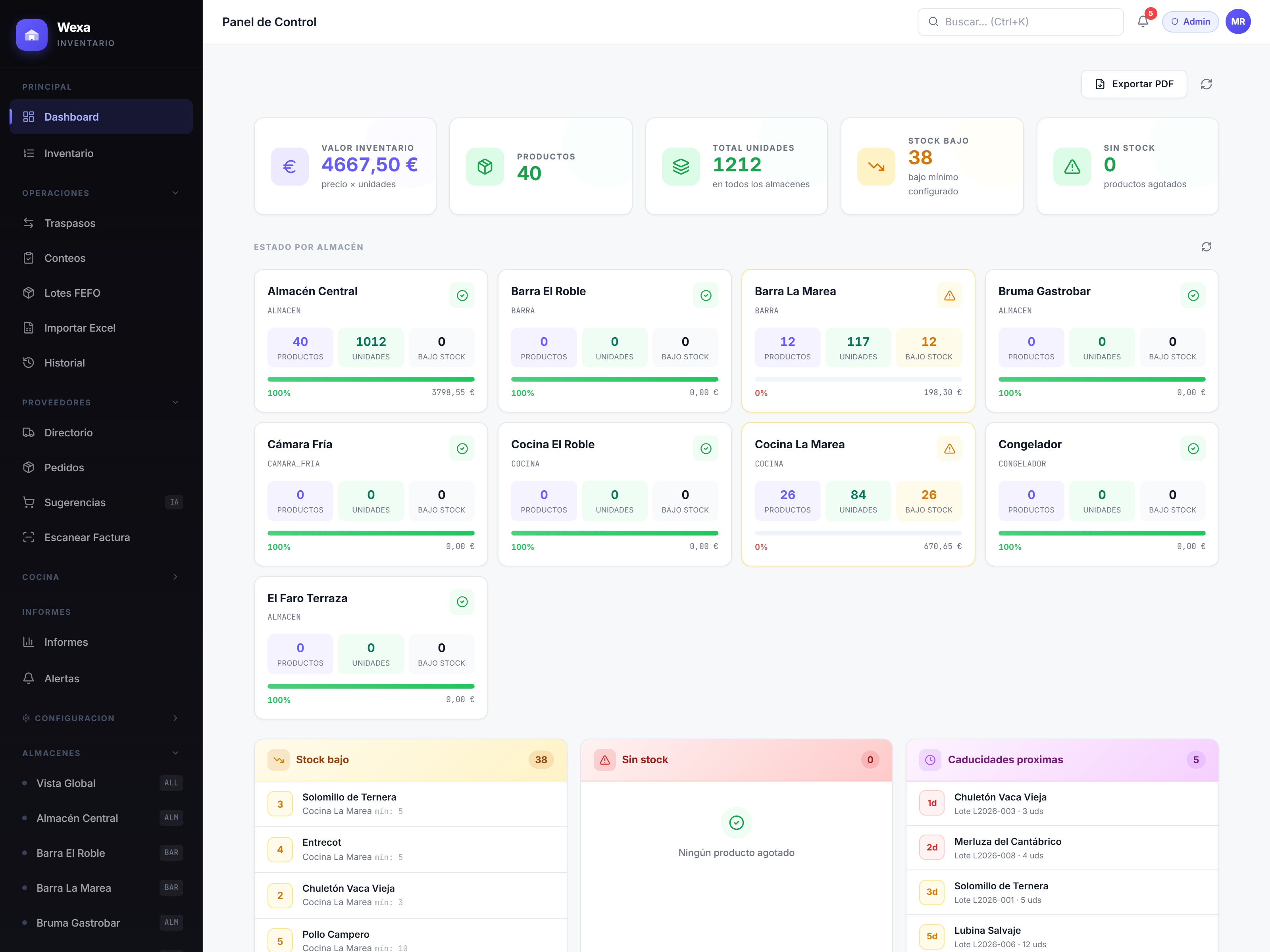Click the euro icon in Valor Inventario
The image size is (1270, 952).
289,167
